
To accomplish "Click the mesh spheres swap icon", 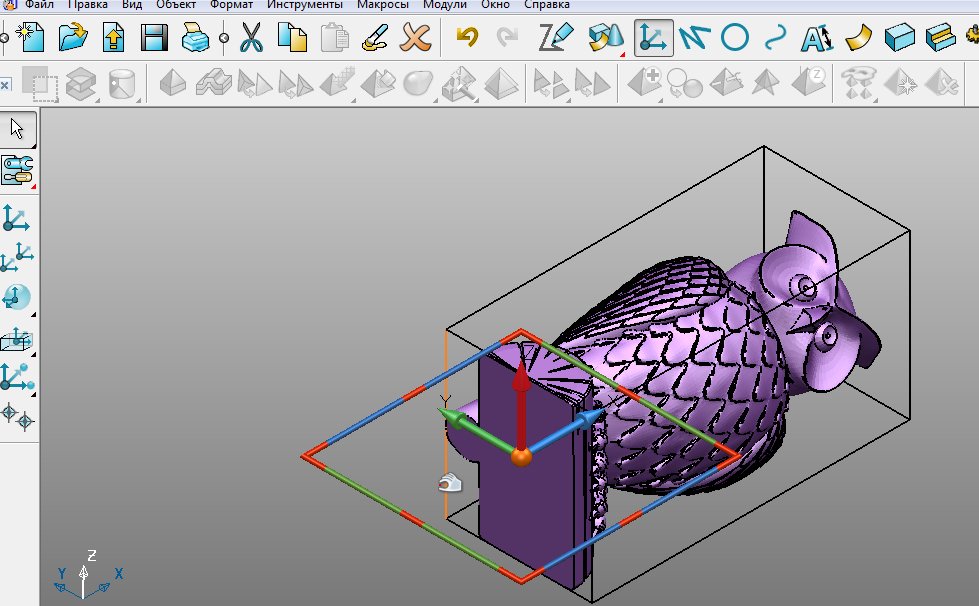I will point(685,84).
